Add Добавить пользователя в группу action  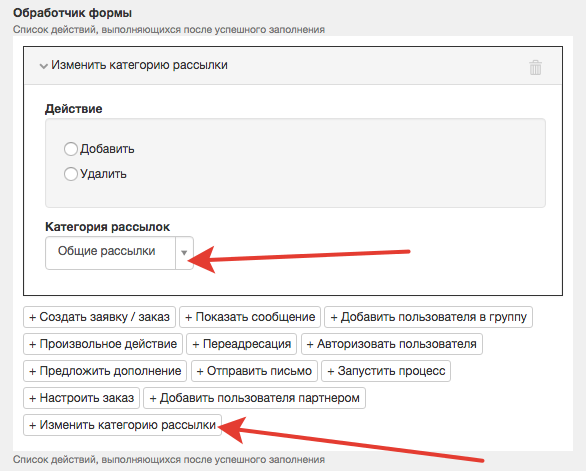coord(428,317)
